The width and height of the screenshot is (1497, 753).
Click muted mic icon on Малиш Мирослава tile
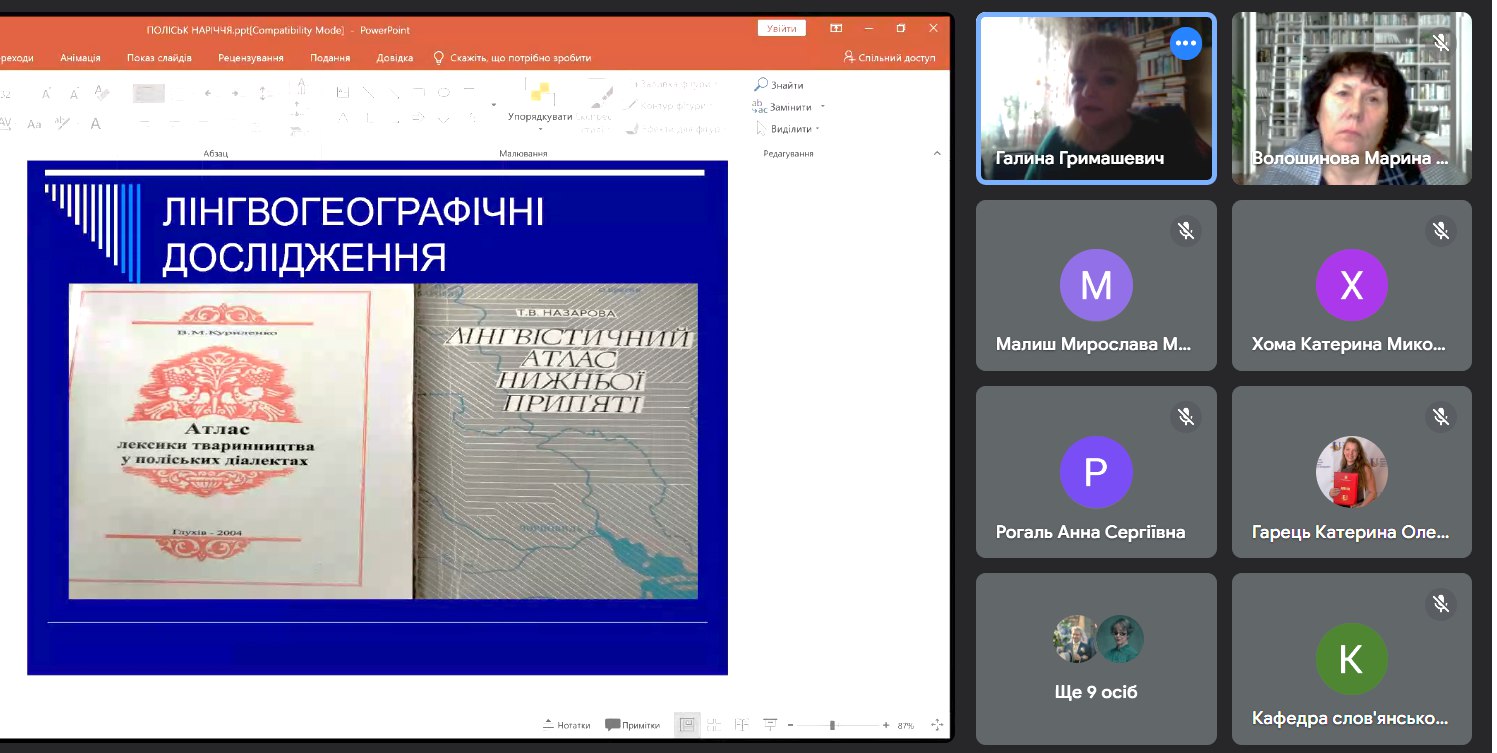click(1186, 231)
